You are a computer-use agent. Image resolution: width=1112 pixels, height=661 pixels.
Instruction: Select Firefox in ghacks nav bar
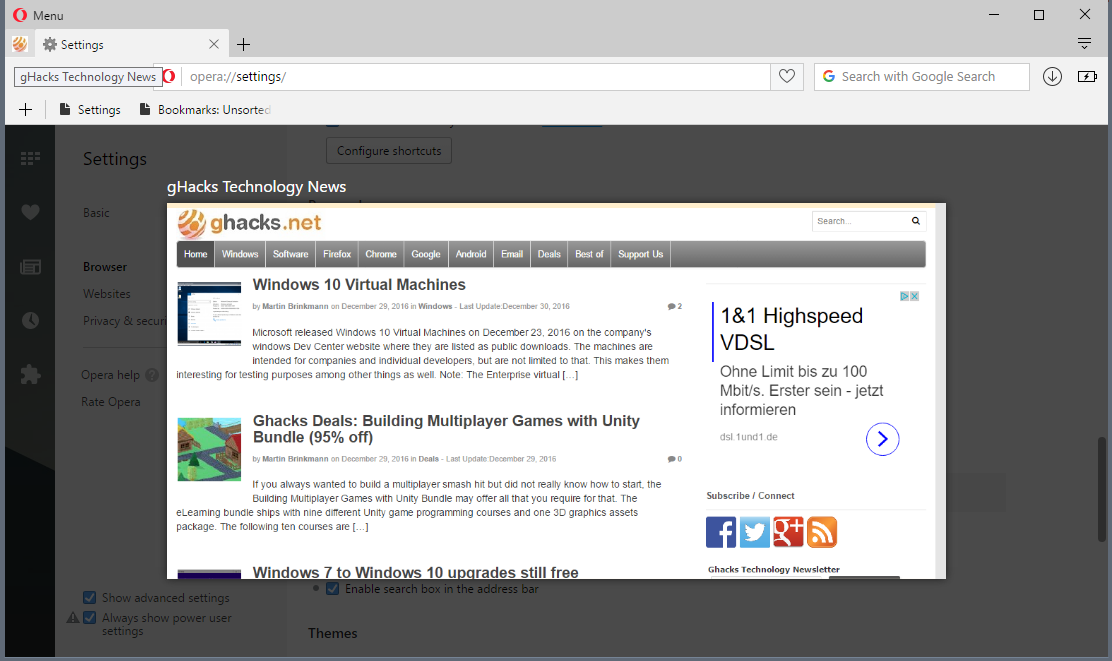point(337,254)
